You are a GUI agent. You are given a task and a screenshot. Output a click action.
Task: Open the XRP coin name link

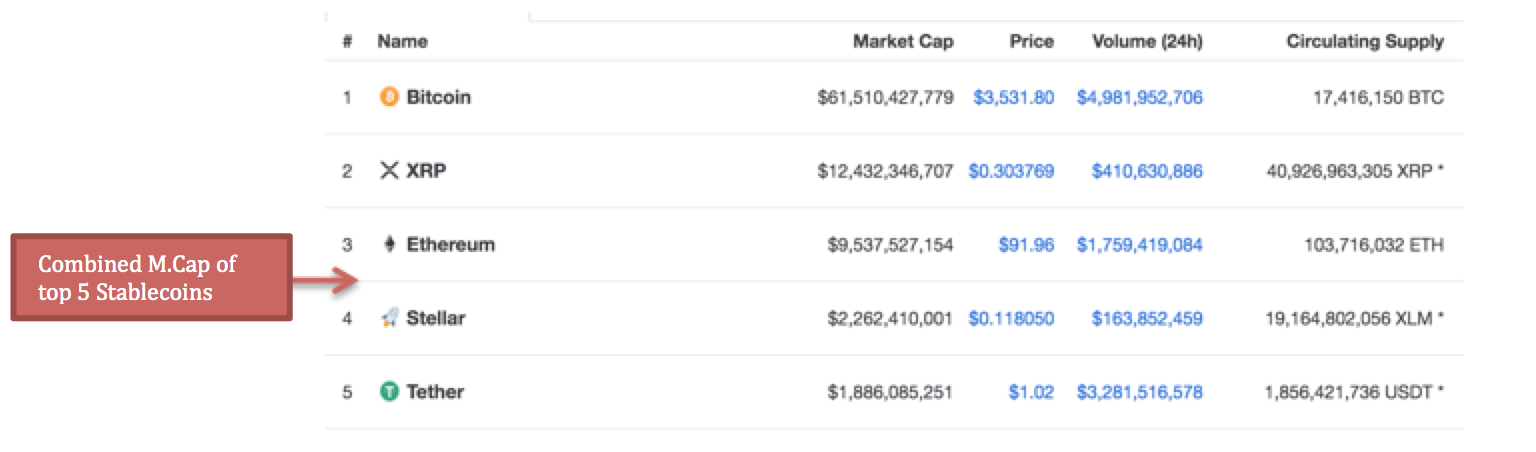tap(426, 171)
